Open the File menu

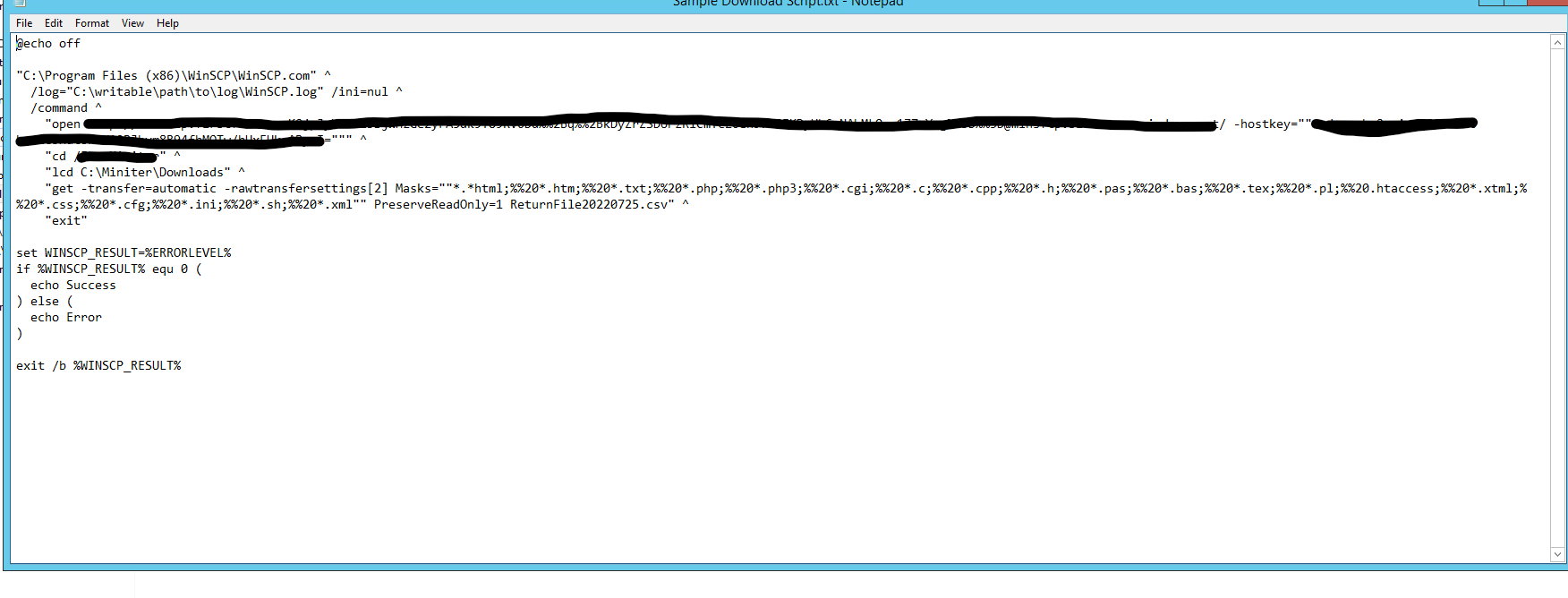(24, 23)
